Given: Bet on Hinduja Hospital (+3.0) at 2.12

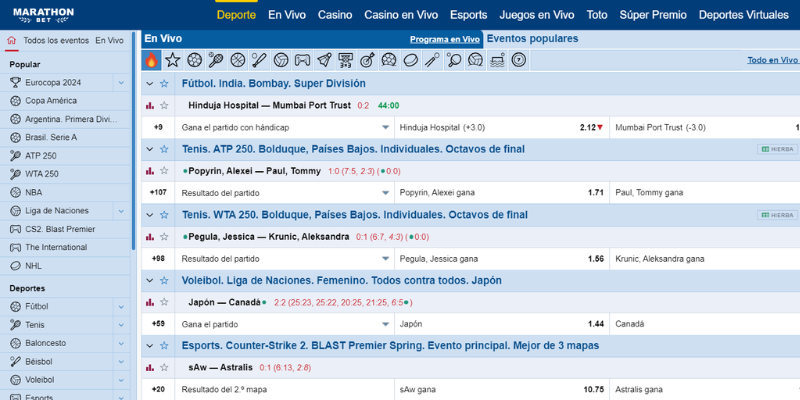Looking at the screenshot, I should click(x=502, y=128).
